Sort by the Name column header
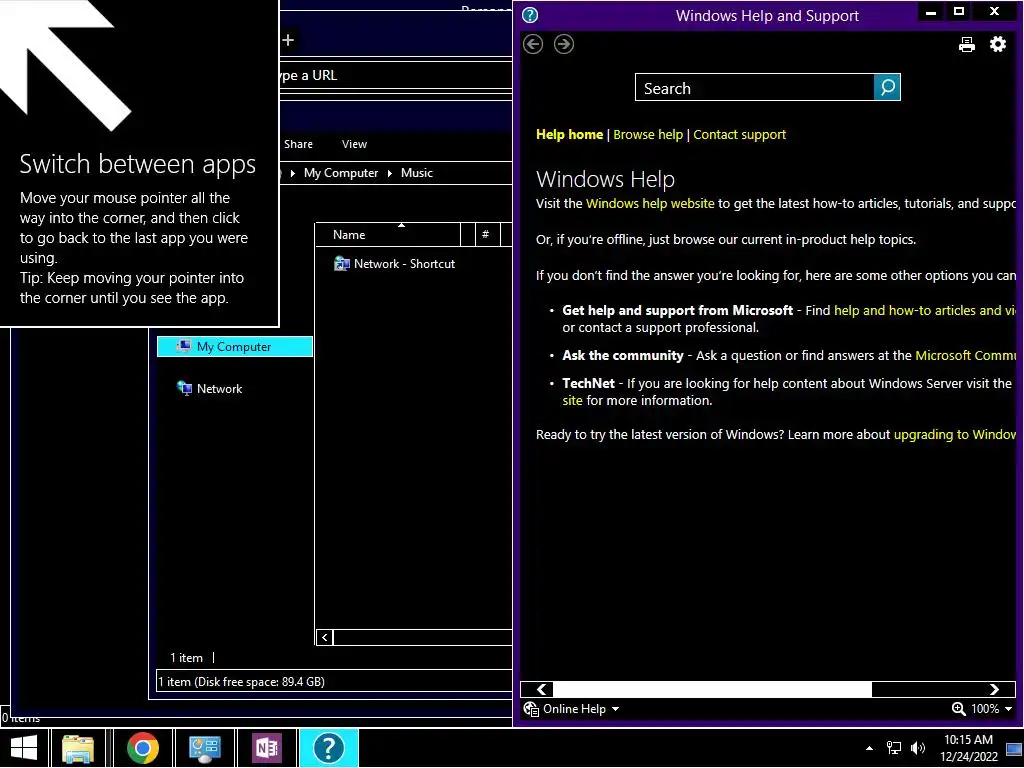 (388, 235)
